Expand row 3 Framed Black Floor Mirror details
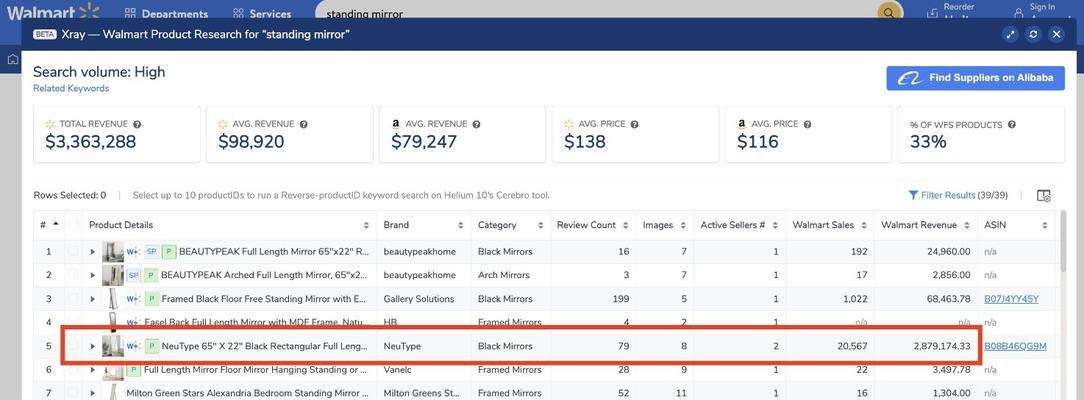Screen dimensions: 1084x400 [x=93, y=298]
